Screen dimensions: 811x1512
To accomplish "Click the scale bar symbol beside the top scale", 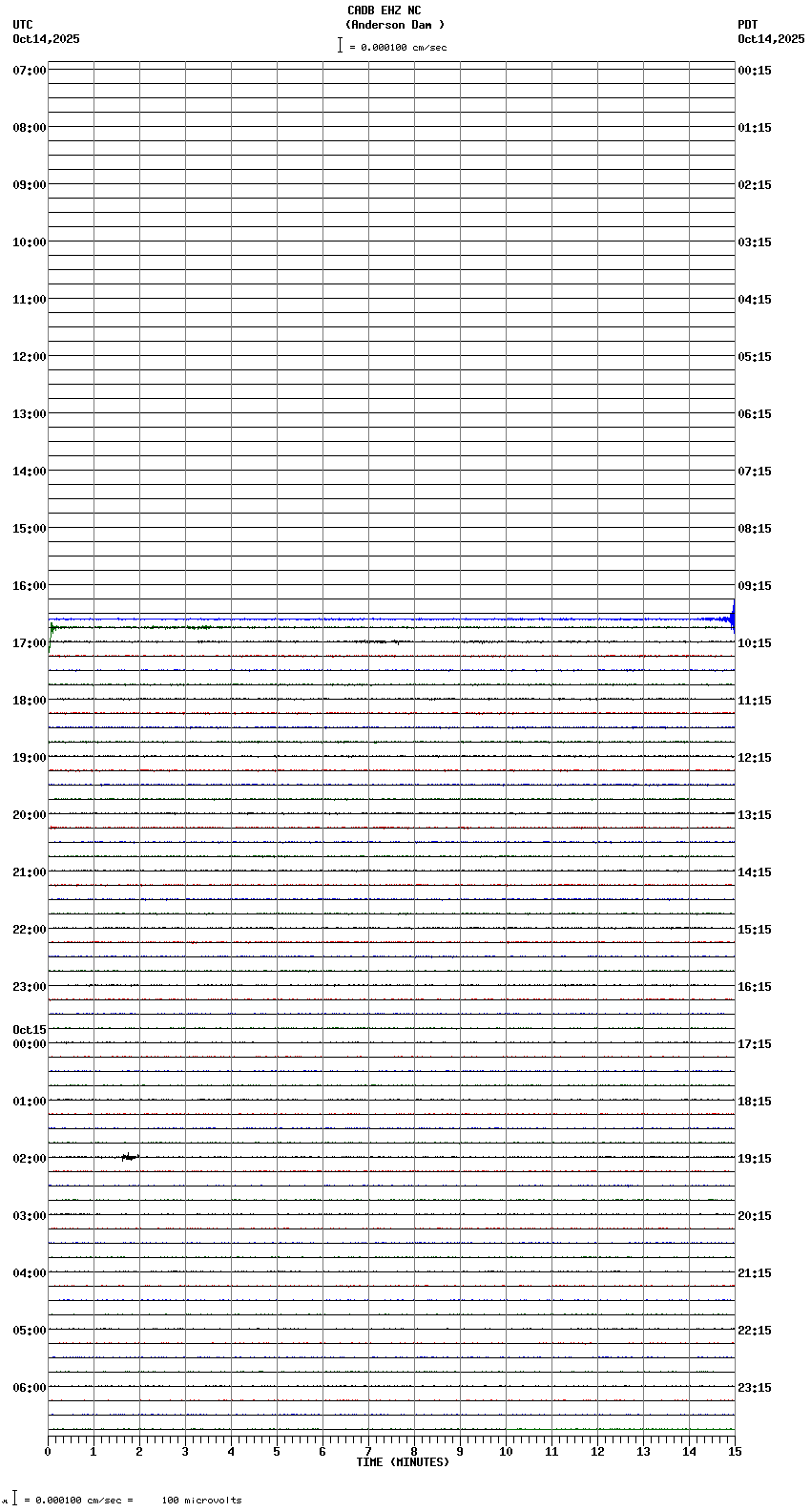I will click(340, 45).
